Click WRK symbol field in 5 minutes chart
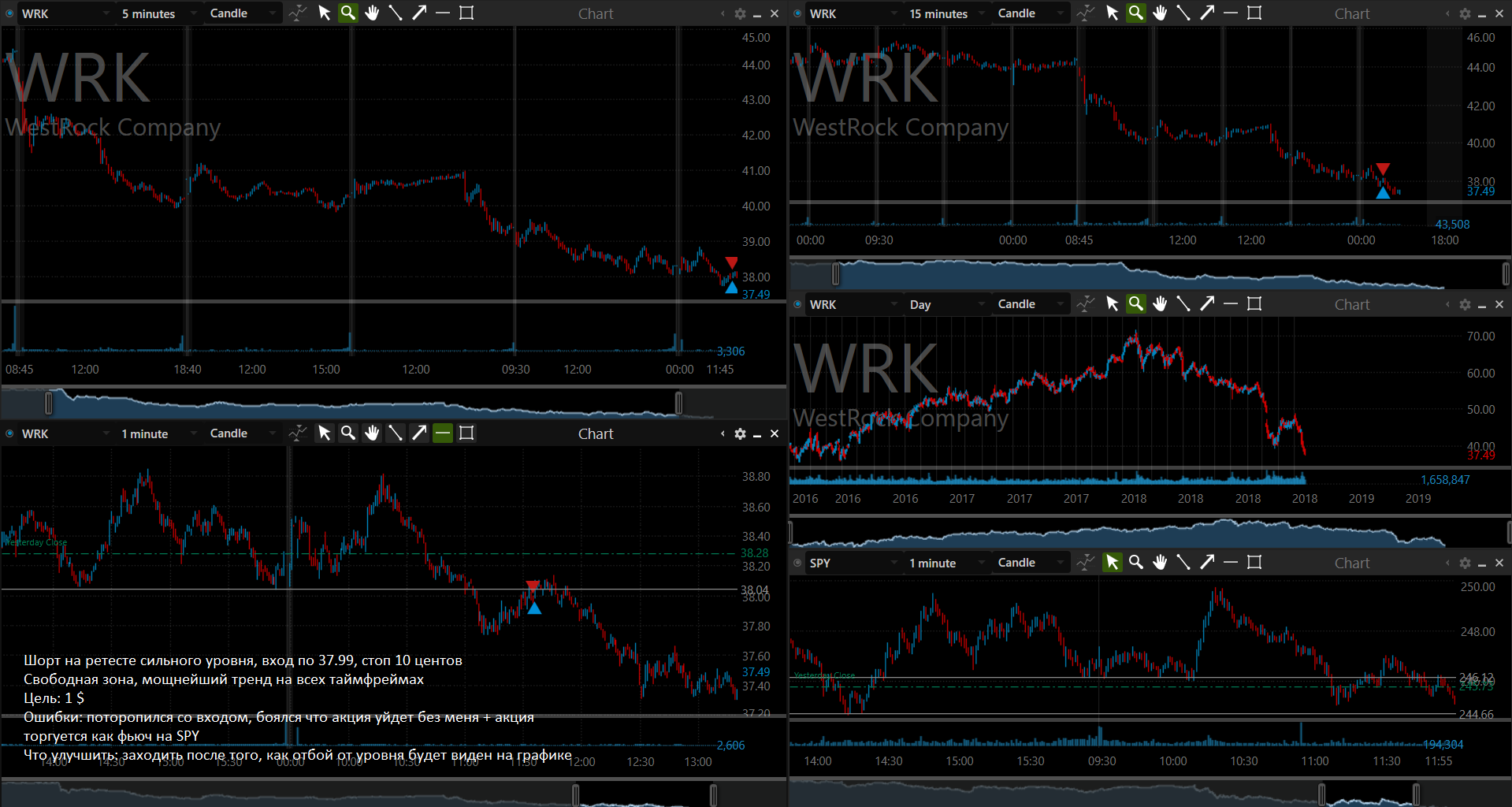Screen dimensions: 1512x807 click(x=65, y=13)
